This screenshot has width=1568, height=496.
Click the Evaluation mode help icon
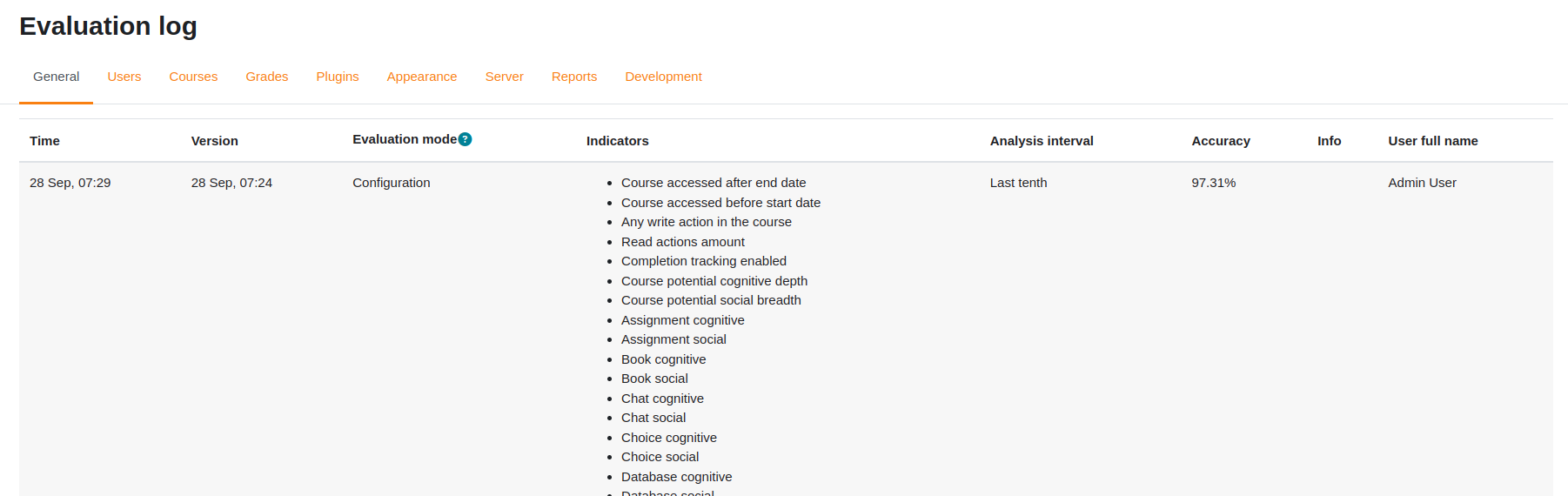point(465,139)
